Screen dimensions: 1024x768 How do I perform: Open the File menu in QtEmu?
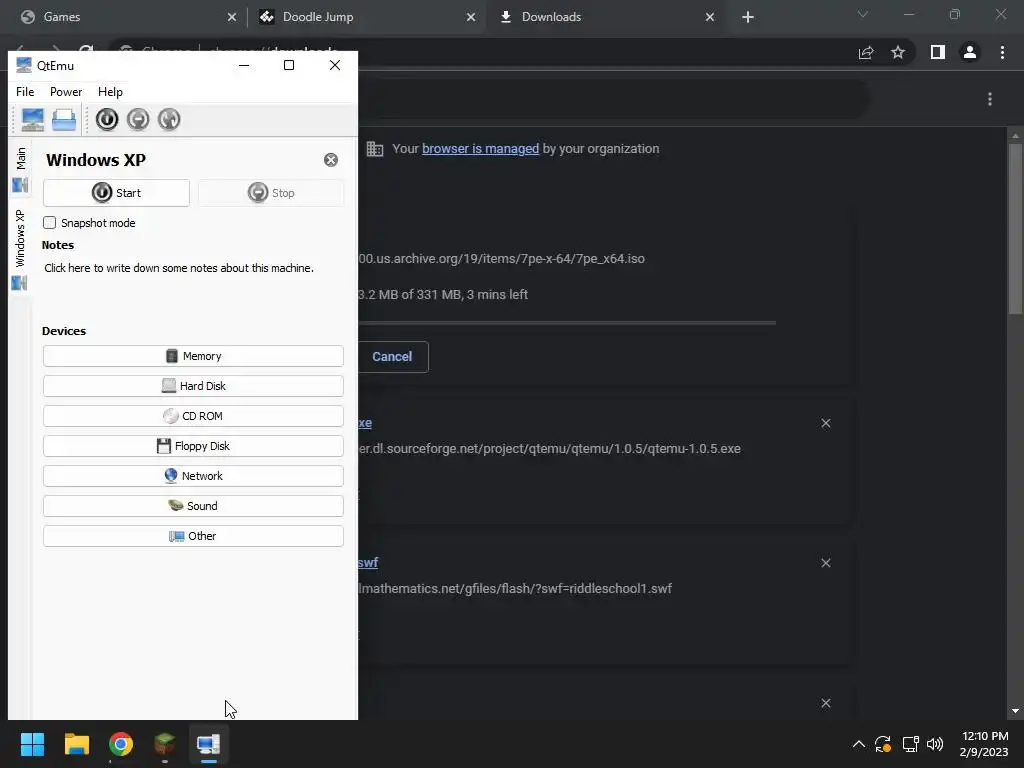click(x=25, y=92)
